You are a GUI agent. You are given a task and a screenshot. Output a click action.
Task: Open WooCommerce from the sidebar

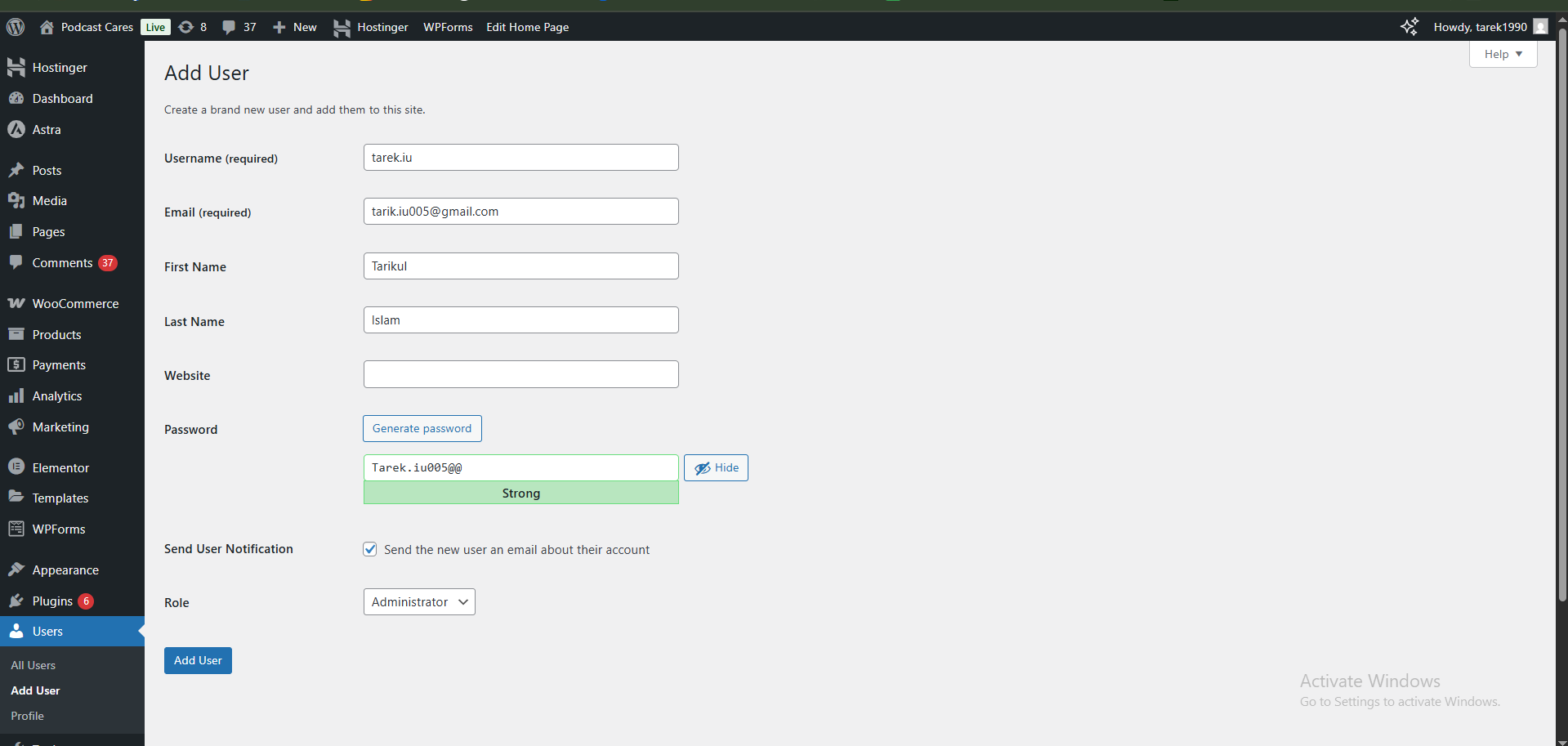coord(75,303)
